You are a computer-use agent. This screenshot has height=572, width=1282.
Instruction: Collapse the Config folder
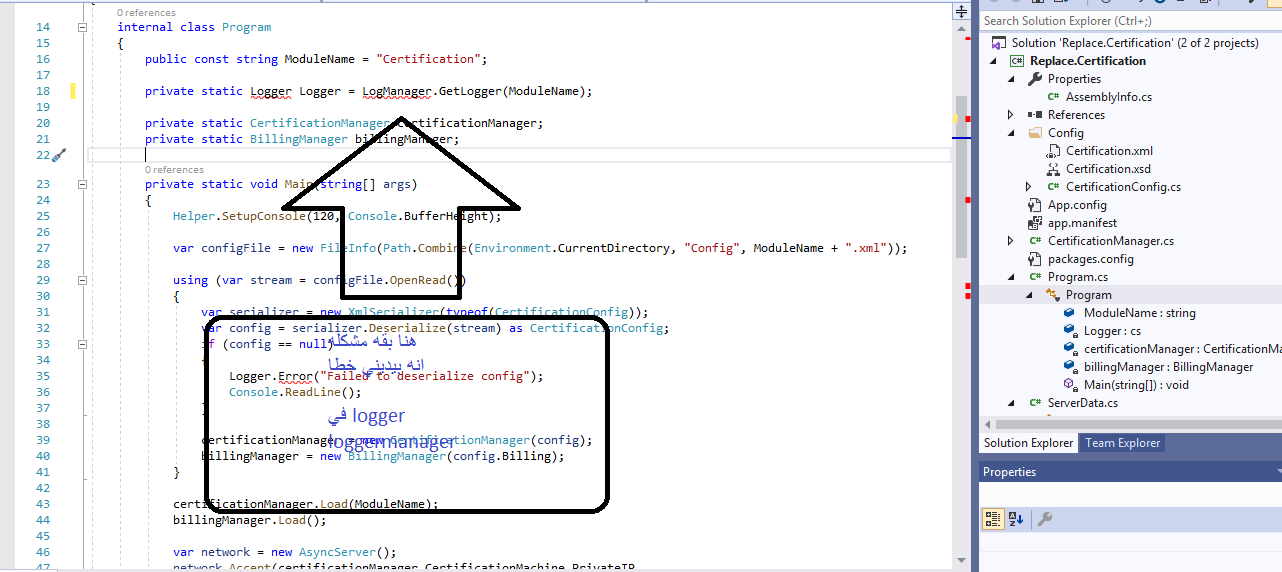[x=1011, y=133]
